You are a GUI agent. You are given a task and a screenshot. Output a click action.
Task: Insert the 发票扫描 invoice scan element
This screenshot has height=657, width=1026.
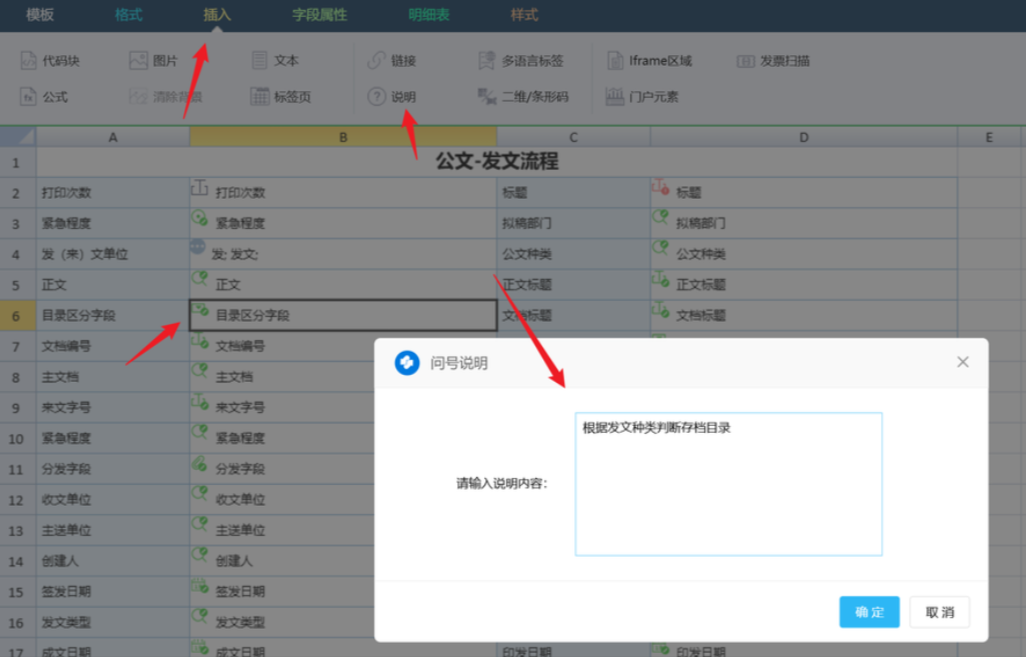pyautogui.click(x=773, y=61)
